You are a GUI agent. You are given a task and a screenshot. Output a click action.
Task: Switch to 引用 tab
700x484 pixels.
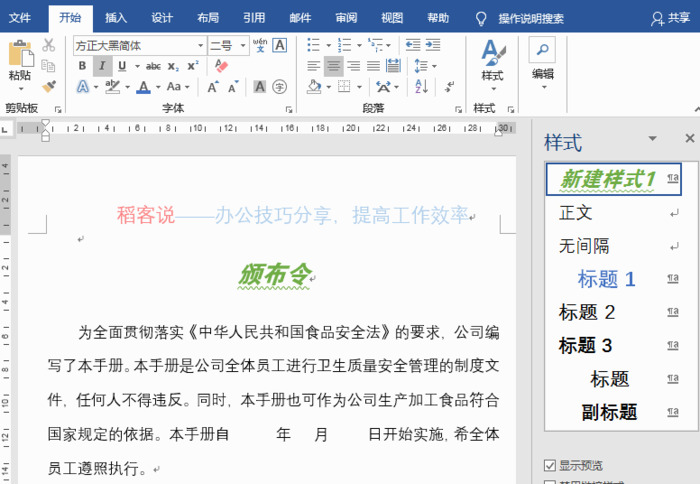click(x=254, y=18)
